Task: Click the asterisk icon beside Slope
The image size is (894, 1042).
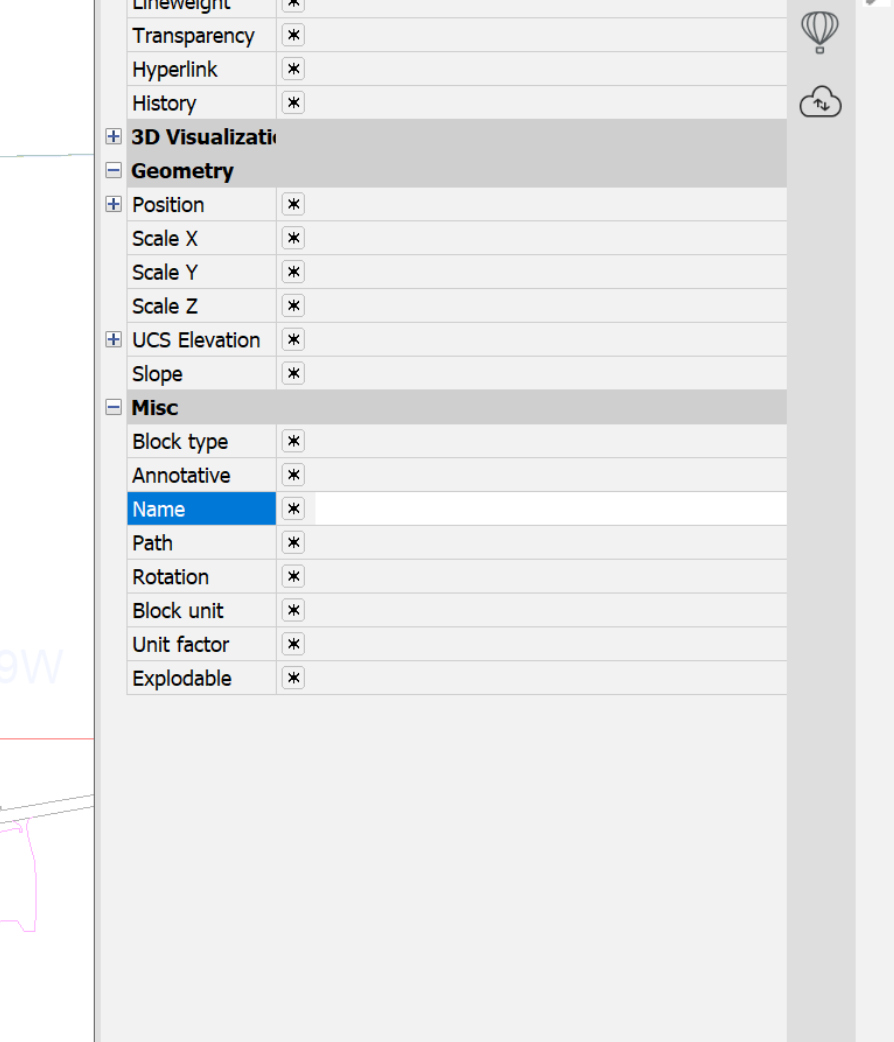Action: pos(293,374)
